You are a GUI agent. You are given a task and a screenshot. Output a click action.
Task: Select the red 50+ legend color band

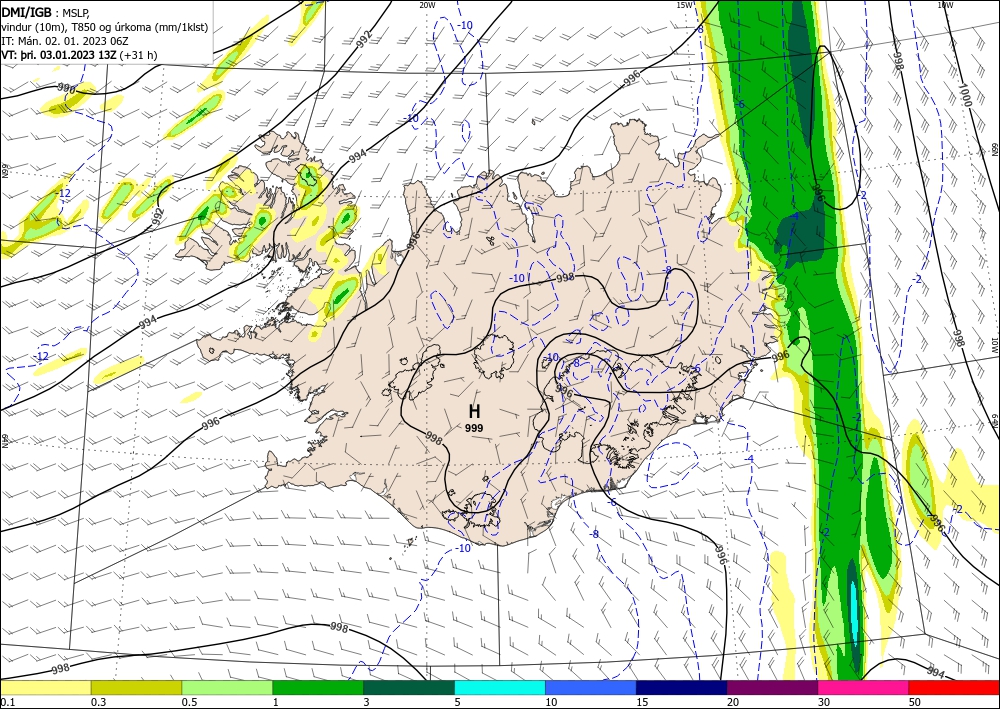(954, 687)
